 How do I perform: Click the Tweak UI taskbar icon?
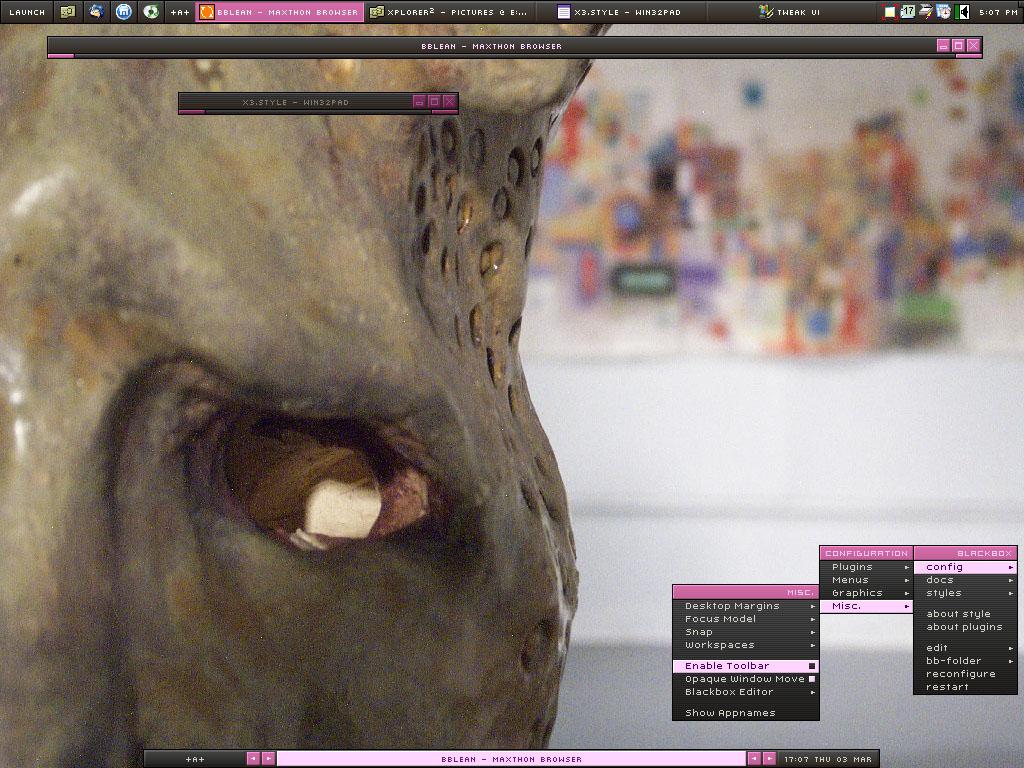click(x=766, y=12)
